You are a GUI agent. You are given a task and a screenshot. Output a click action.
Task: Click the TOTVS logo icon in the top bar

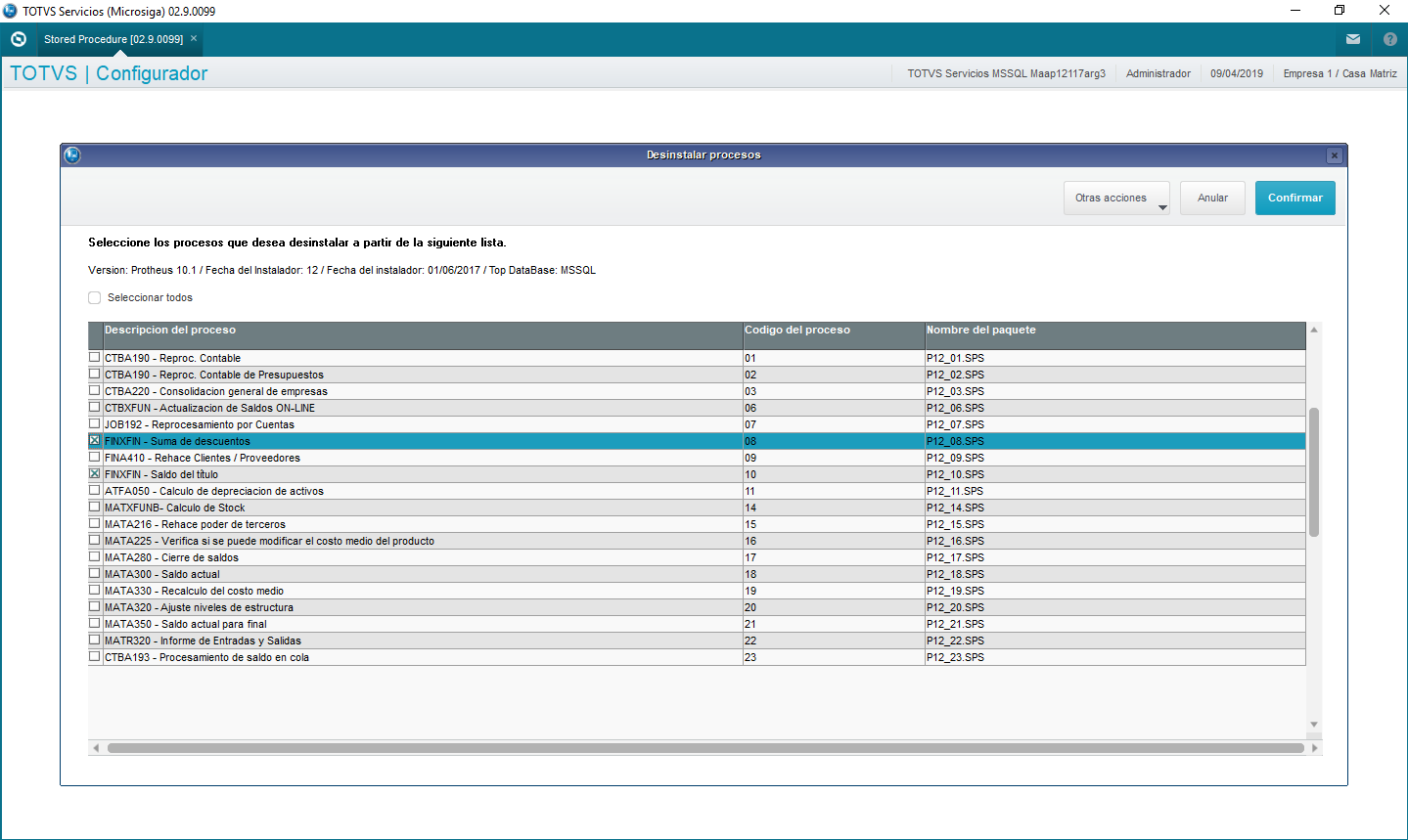pos(18,39)
